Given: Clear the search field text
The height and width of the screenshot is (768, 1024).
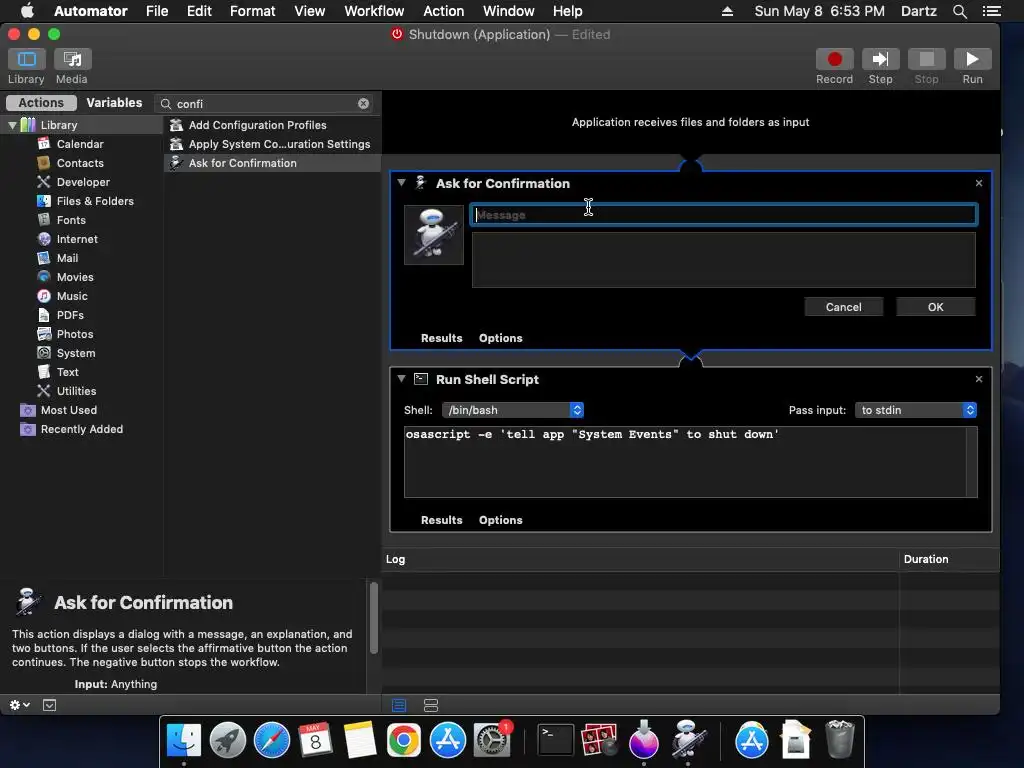Looking at the screenshot, I should (x=363, y=103).
